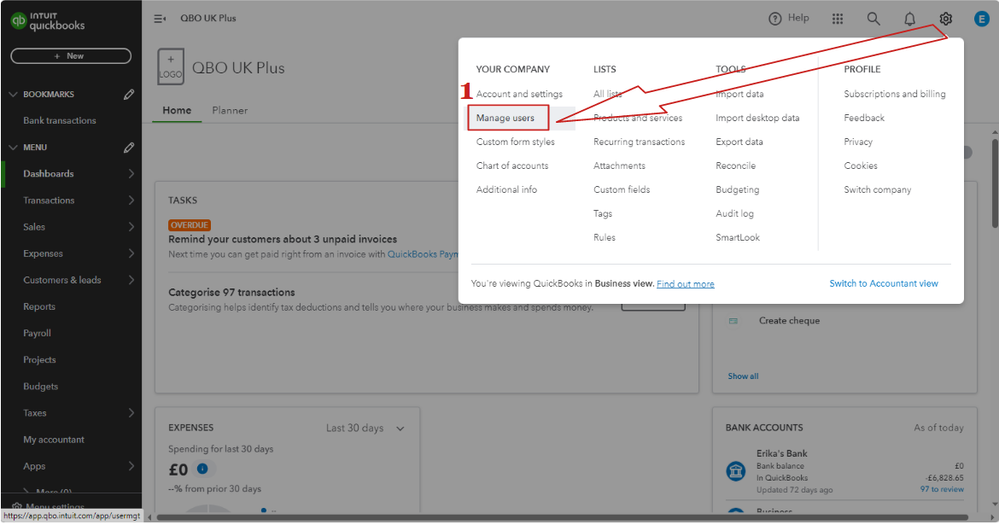Viewport: 999px width, 524px height.
Task: Open the apps grid icon
Action: (838, 18)
